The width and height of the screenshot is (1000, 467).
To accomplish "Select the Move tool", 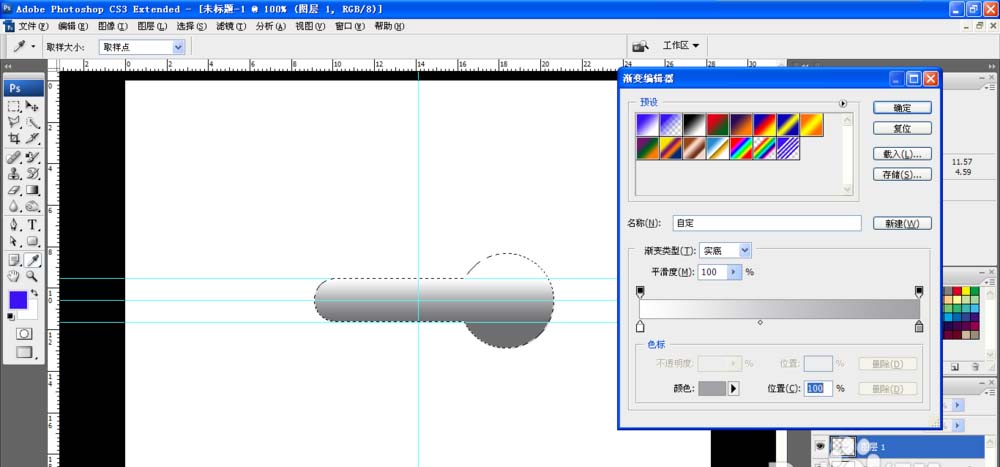I will coord(33,106).
